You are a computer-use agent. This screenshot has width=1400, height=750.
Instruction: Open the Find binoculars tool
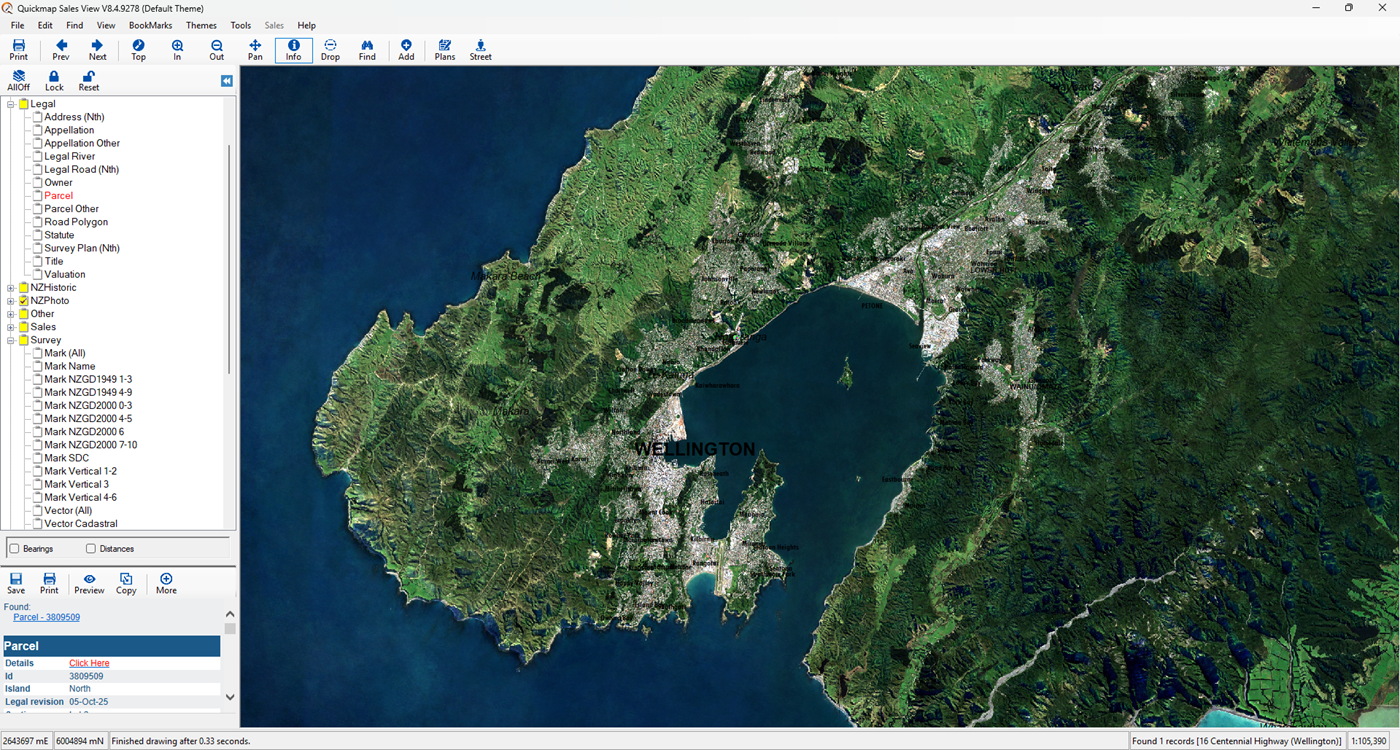367,50
